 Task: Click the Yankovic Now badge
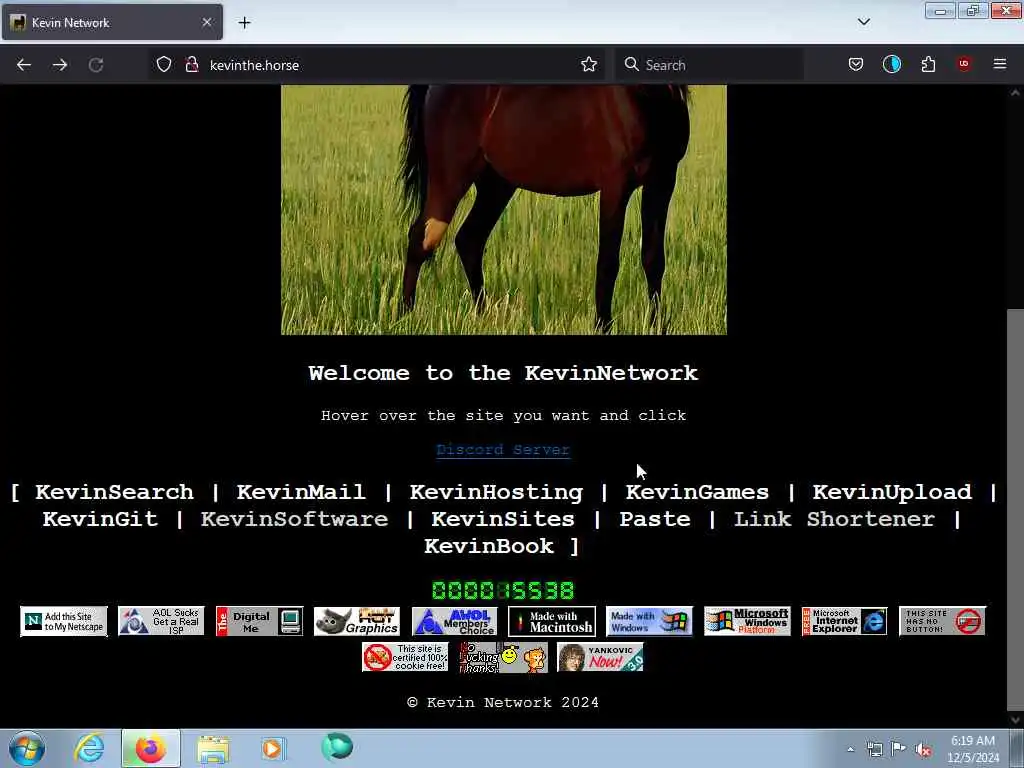(x=600, y=657)
